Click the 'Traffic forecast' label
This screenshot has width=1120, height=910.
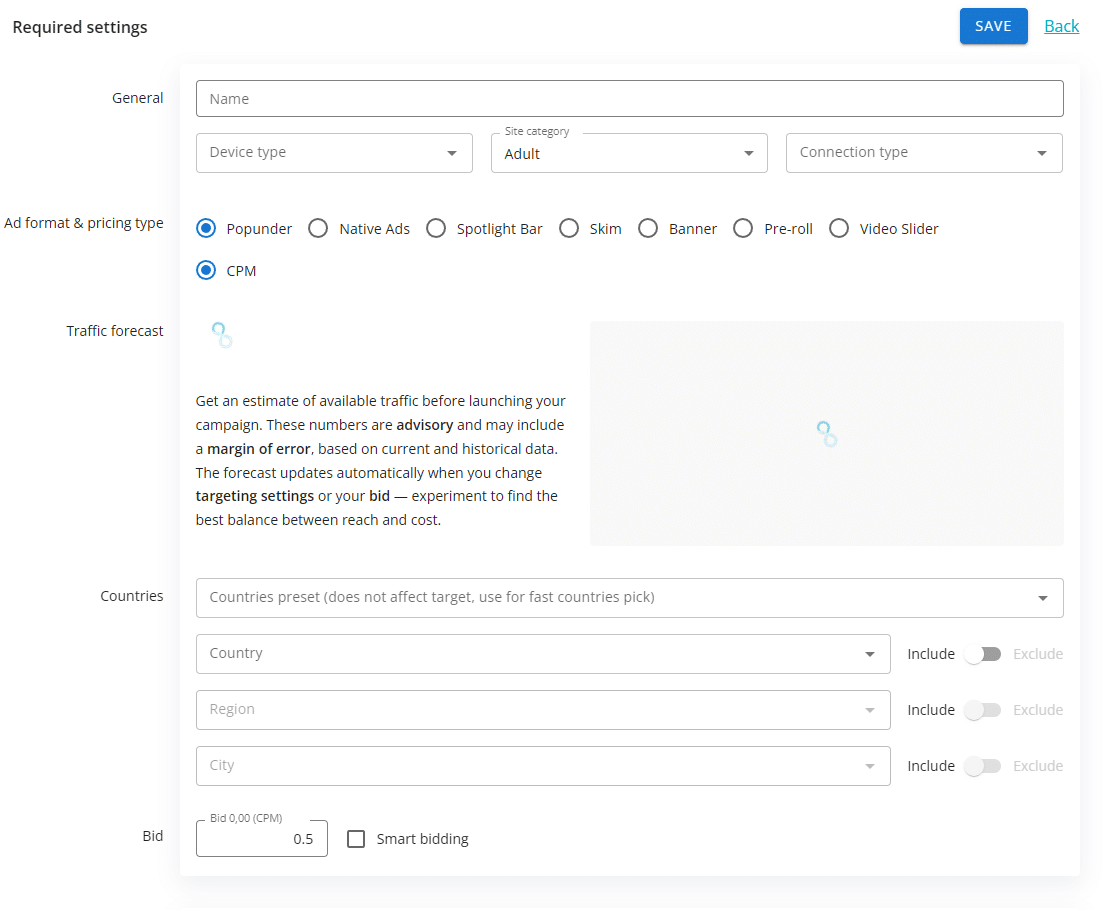tap(114, 331)
